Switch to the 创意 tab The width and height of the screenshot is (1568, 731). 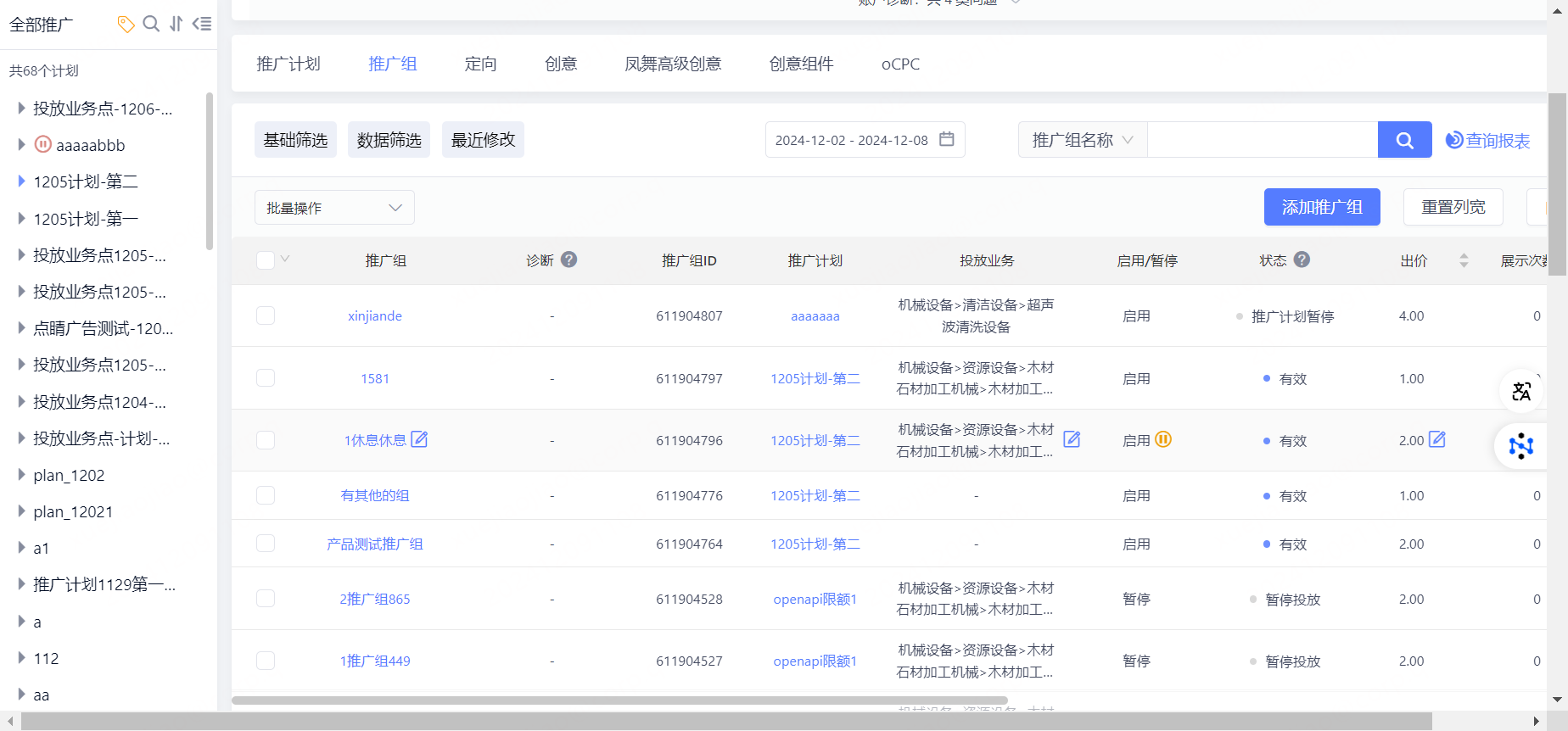point(561,64)
